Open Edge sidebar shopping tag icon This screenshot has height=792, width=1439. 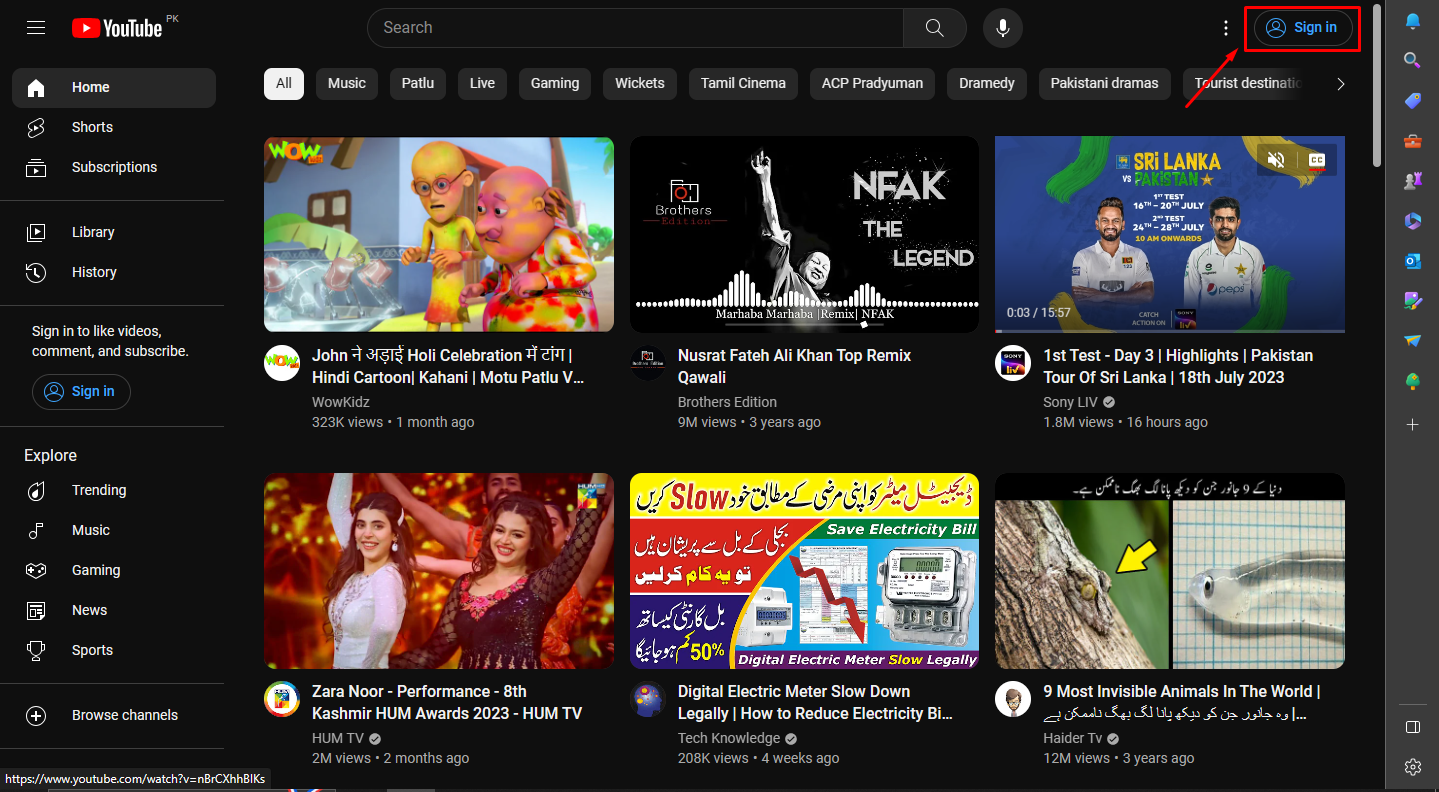(1412, 101)
